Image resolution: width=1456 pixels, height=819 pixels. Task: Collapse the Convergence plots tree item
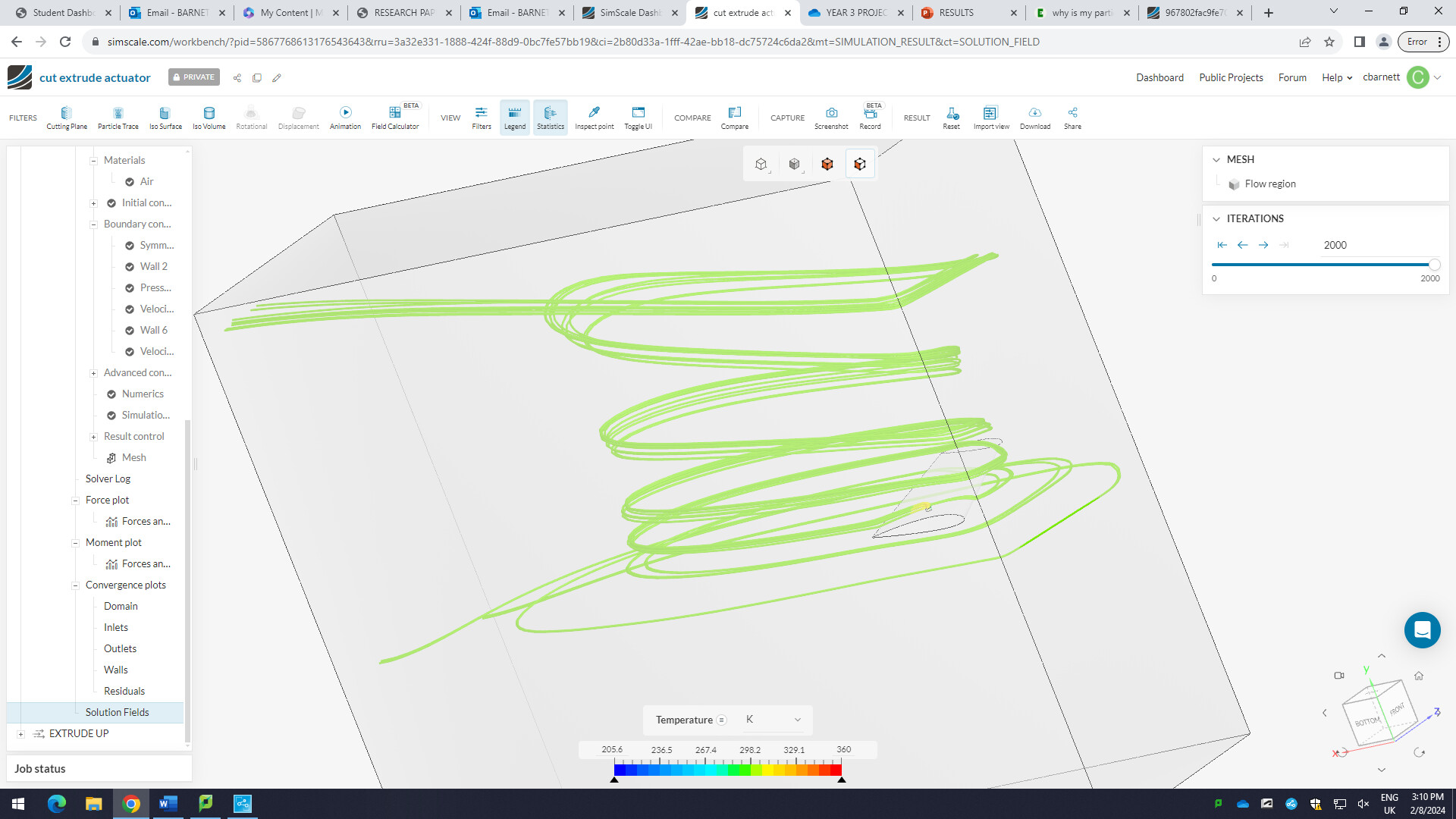coord(76,585)
